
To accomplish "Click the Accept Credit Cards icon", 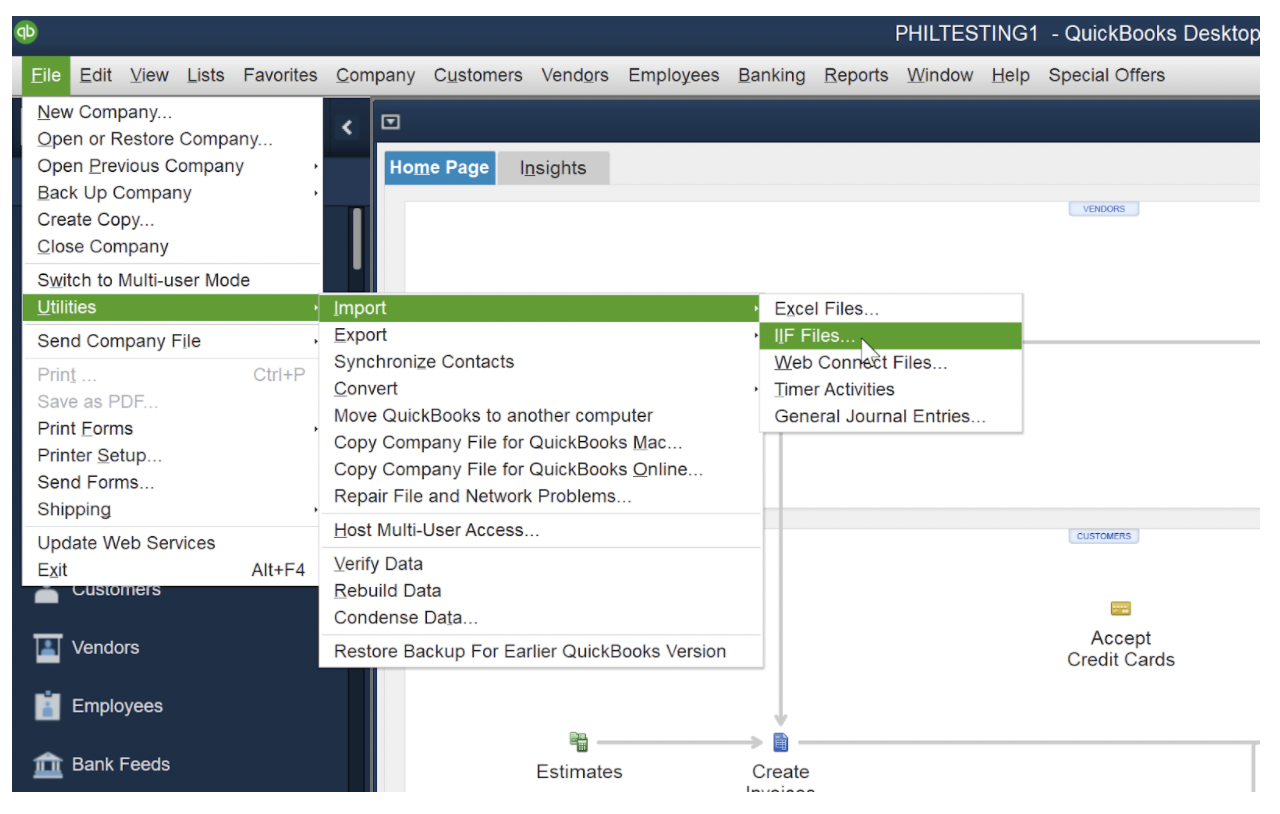I will click(1120, 608).
